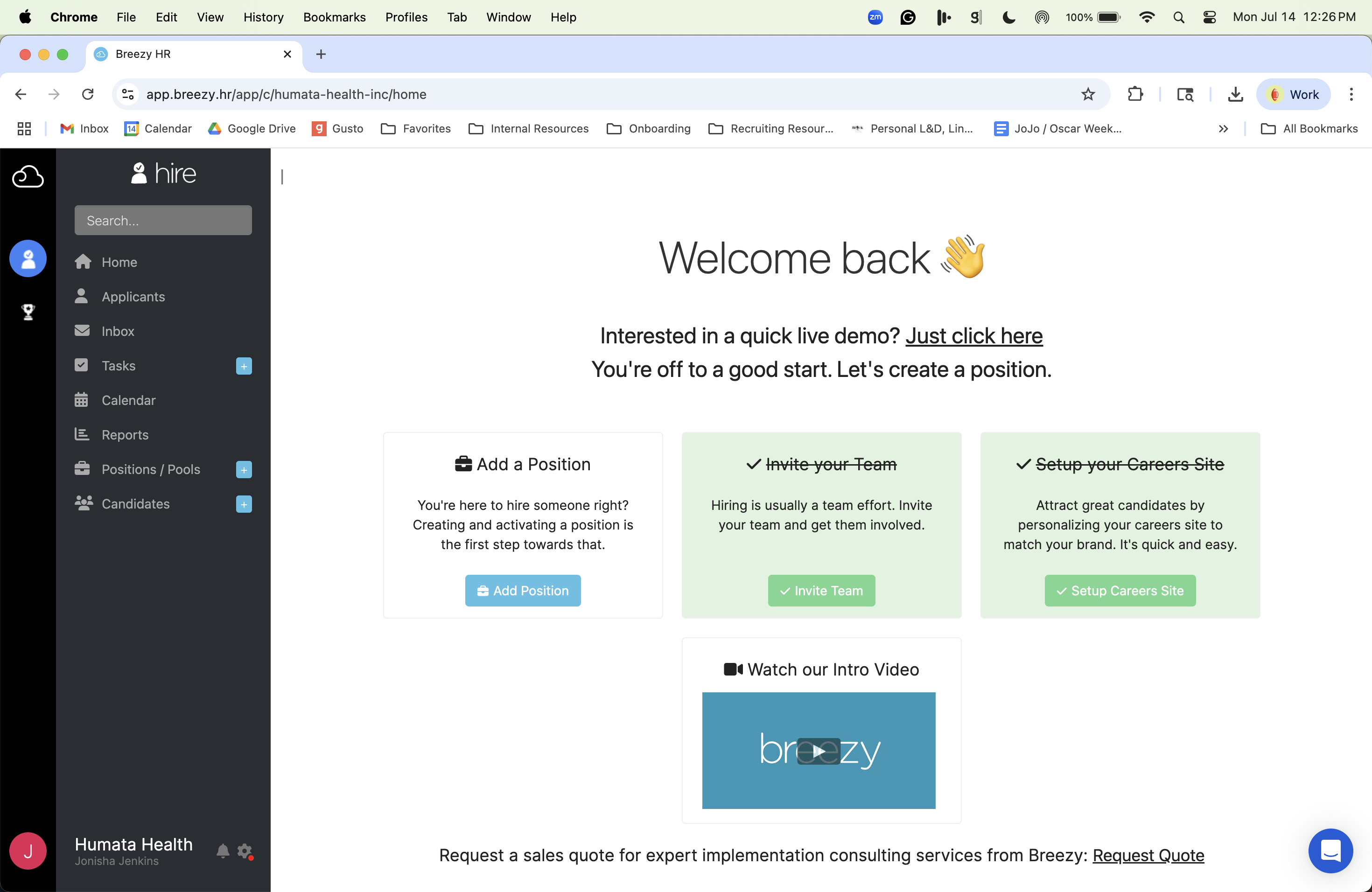This screenshot has width=1372, height=892.
Task: Bookmark this page with the star icon
Action: pos(1088,95)
